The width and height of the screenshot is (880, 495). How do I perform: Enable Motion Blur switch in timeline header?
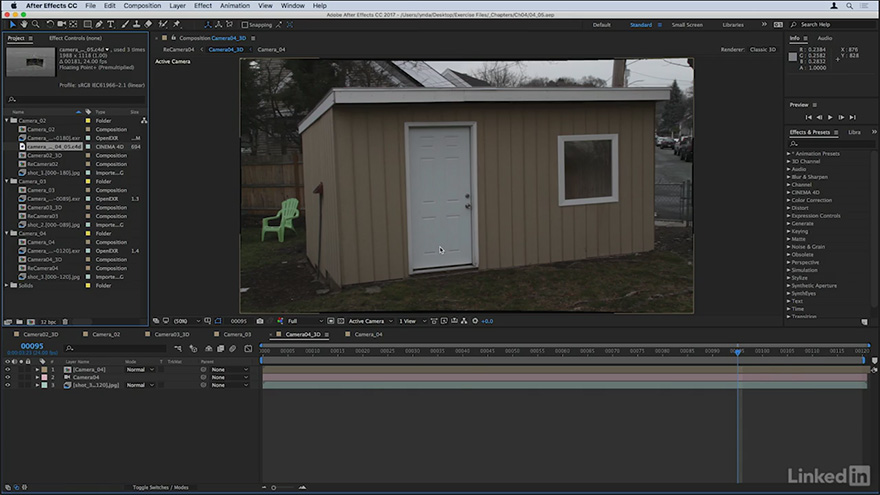tap(232, 349)
